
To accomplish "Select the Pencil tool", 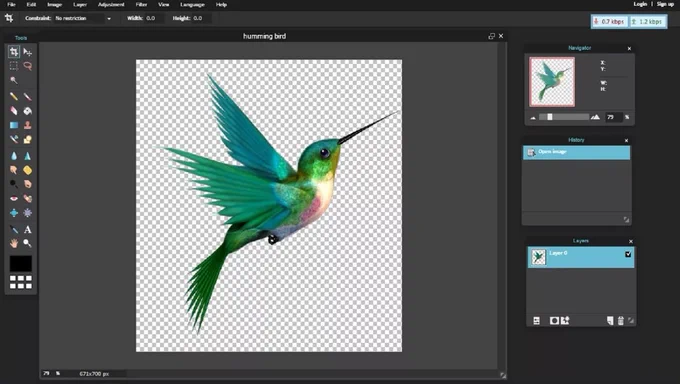I will (x=14, y=96).
